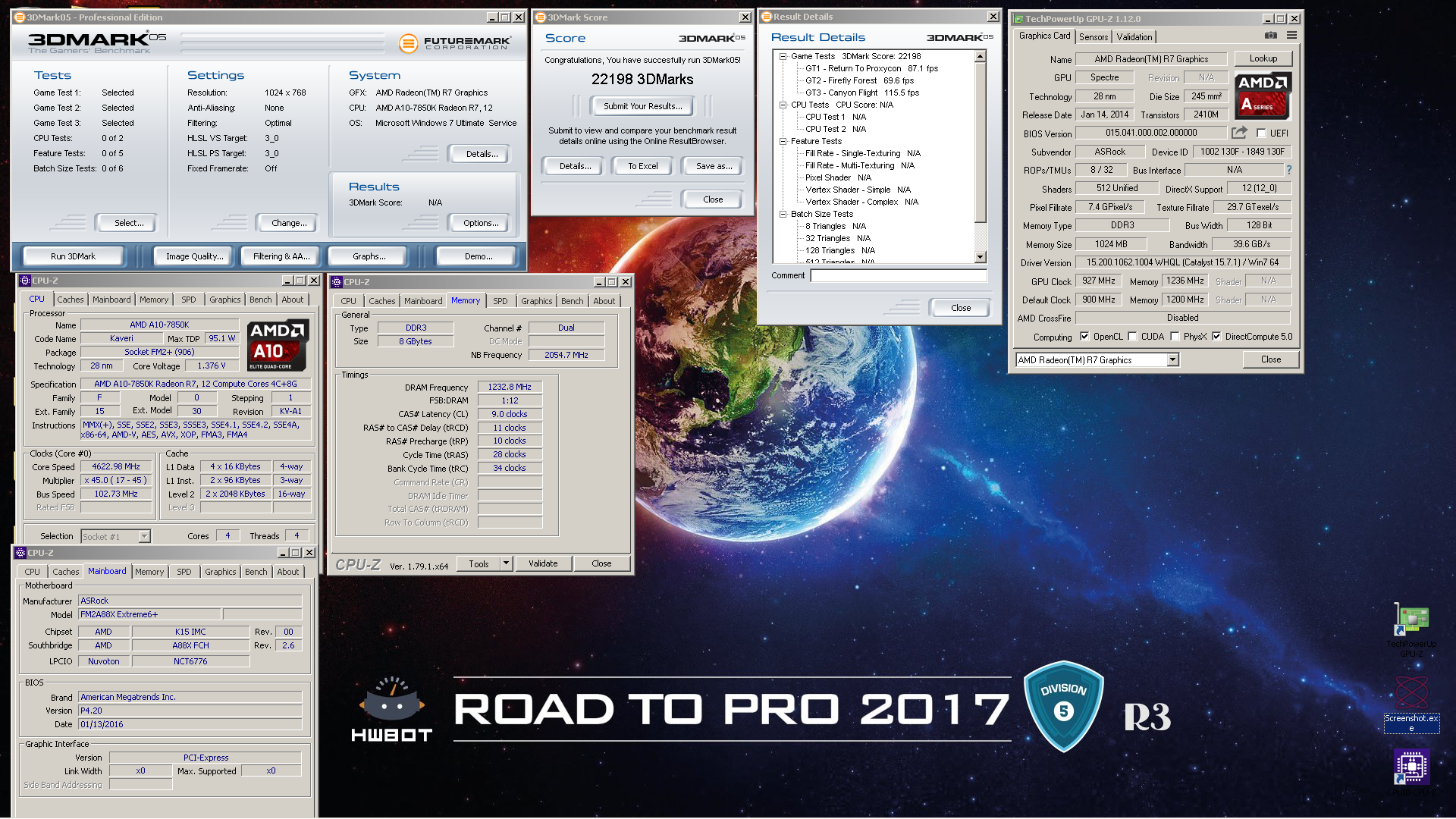Image resolution: width=1456 pixels, height=819 pixels.
Task: Toggle the OpenCL checkbox
Action: pos(1084,337)
